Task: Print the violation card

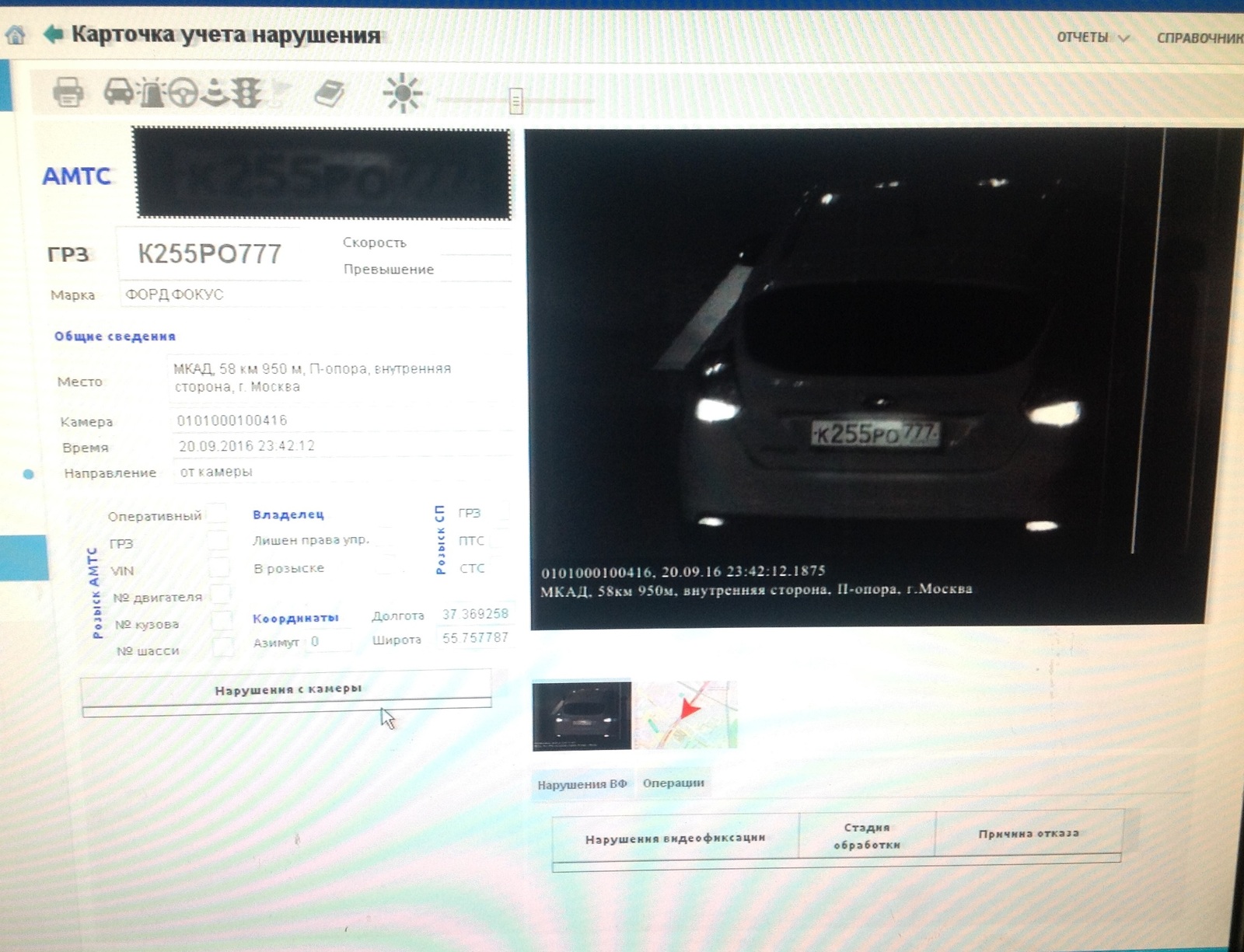Action: (x=68, y=92)
